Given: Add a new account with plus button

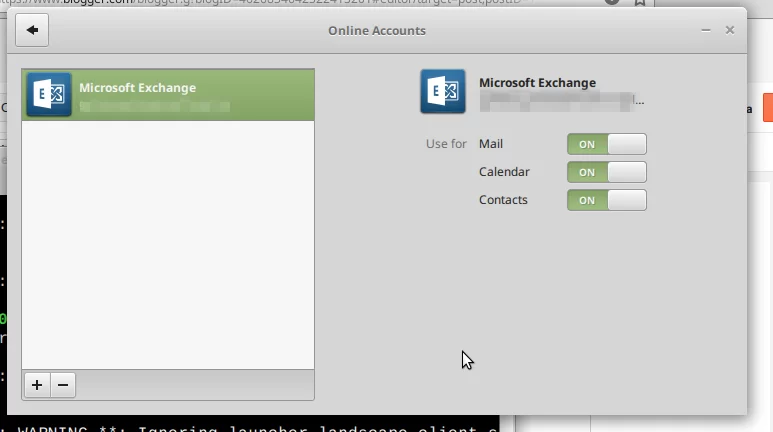Looking at the screenshot, I should (37, 385).
